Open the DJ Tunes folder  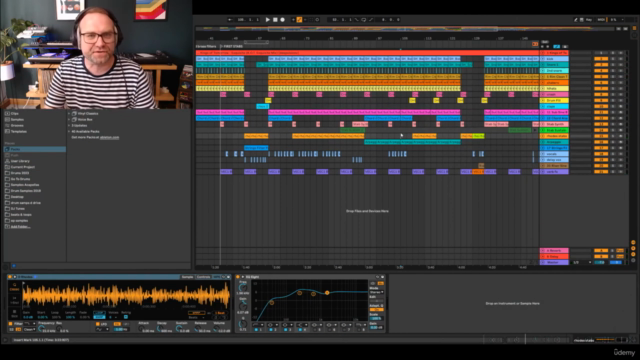click(18, 209)
